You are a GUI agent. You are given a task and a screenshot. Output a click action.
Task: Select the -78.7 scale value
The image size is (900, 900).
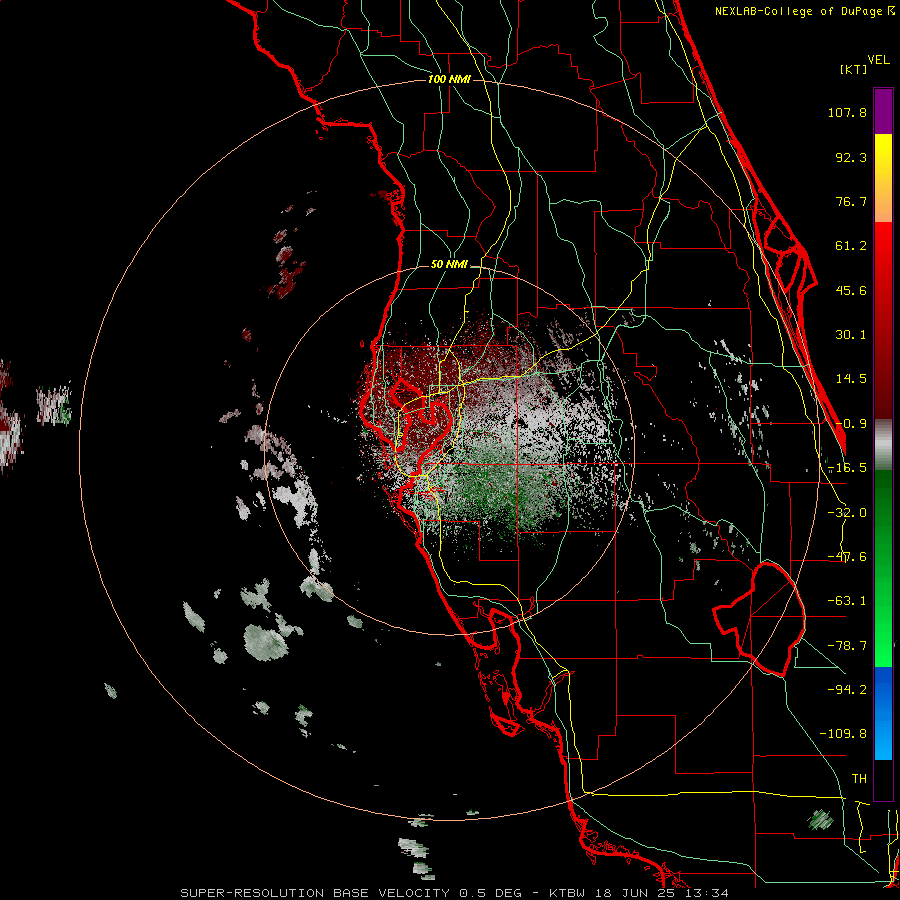(847, 646)
